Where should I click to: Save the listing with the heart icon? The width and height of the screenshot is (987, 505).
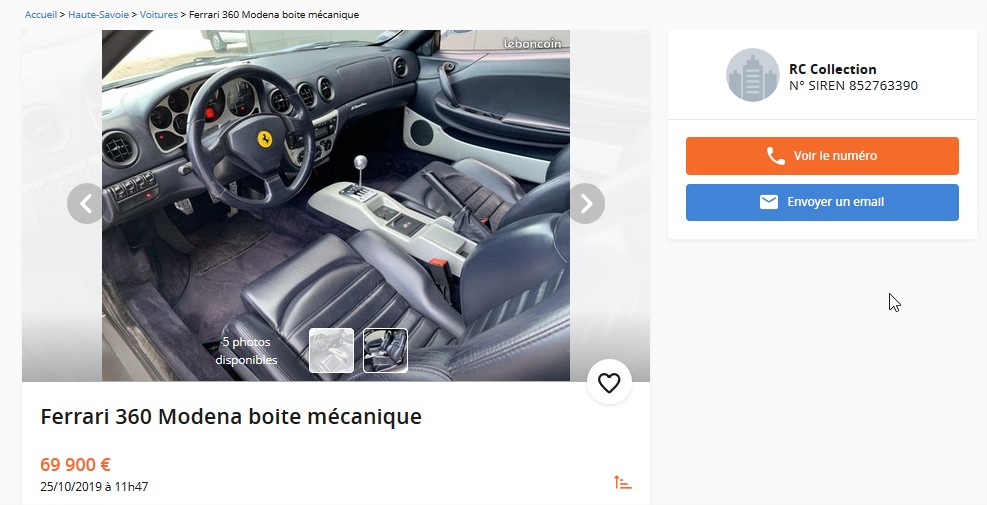coord(609,382)
